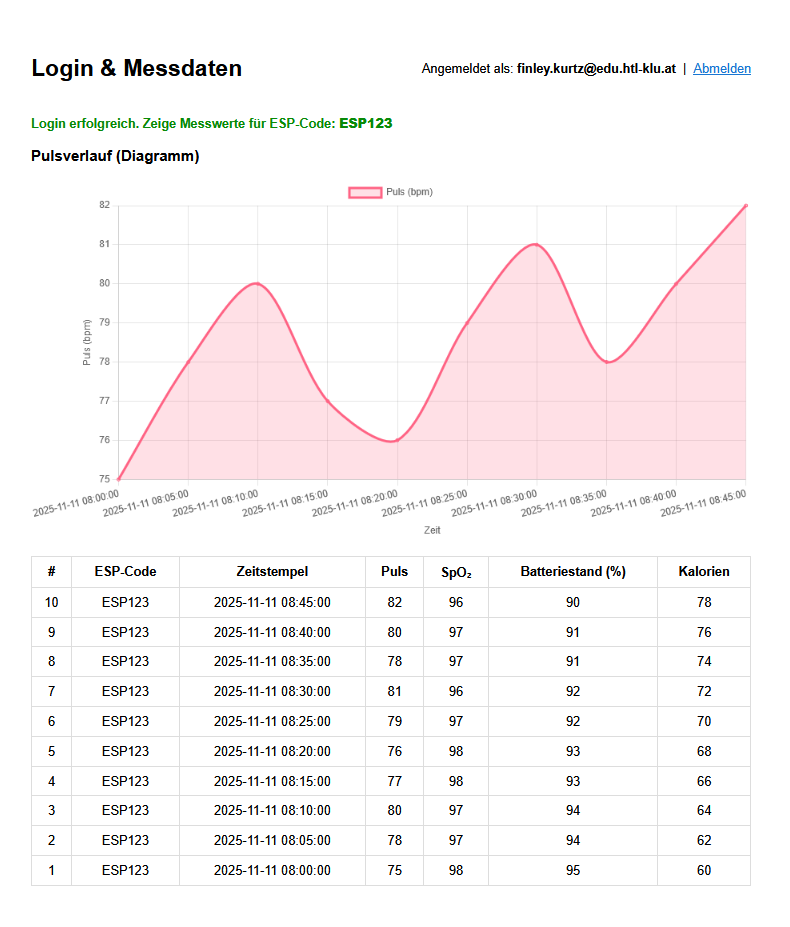The height and width of the screenshot is (927, 790).
Task: Click the chart low point at 08:20:00
Action: [x=397, y=440]
